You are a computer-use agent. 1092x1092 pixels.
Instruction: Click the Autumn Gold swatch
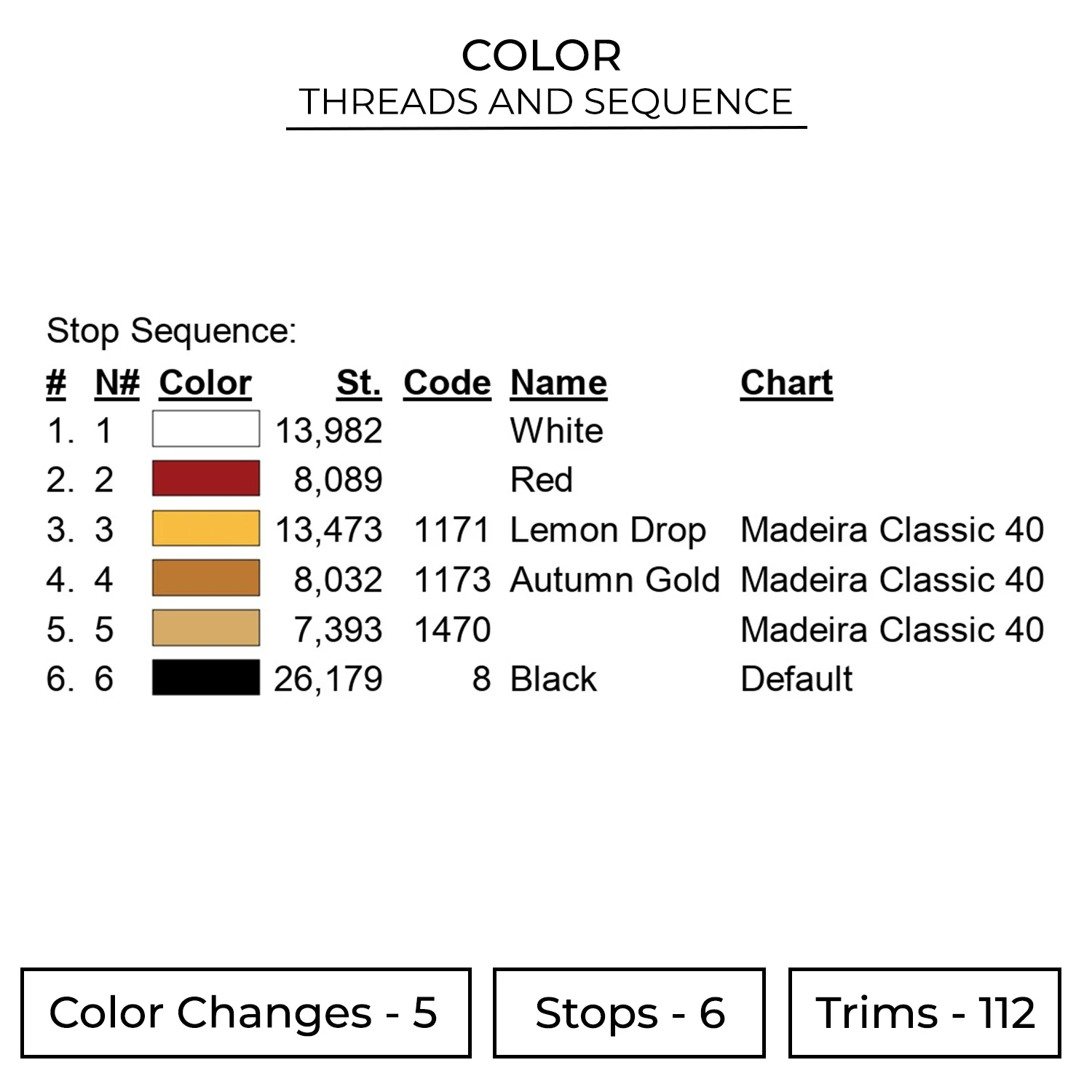coord(205,578)
